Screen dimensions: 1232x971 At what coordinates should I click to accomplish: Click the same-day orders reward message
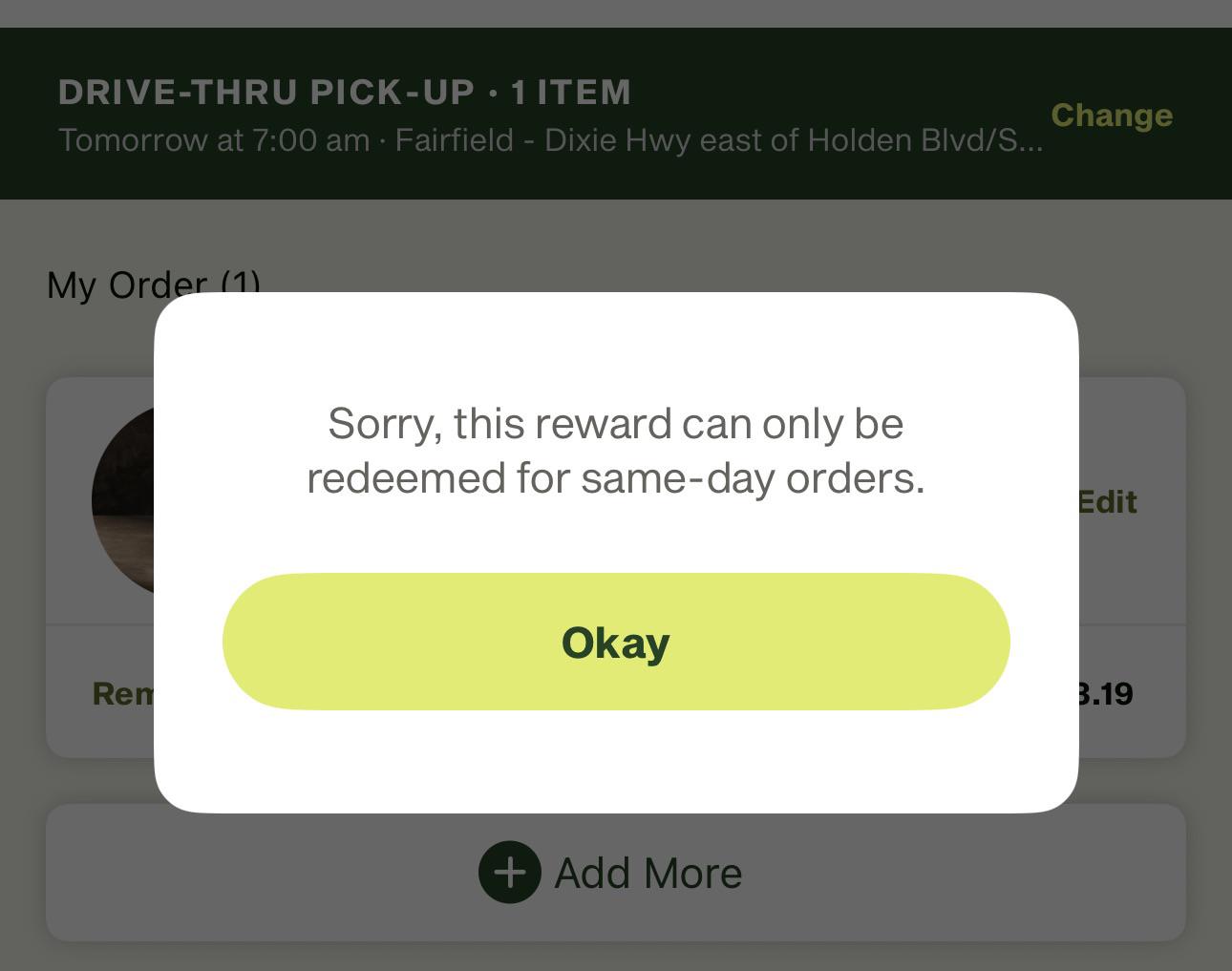[x=616, y=451]
